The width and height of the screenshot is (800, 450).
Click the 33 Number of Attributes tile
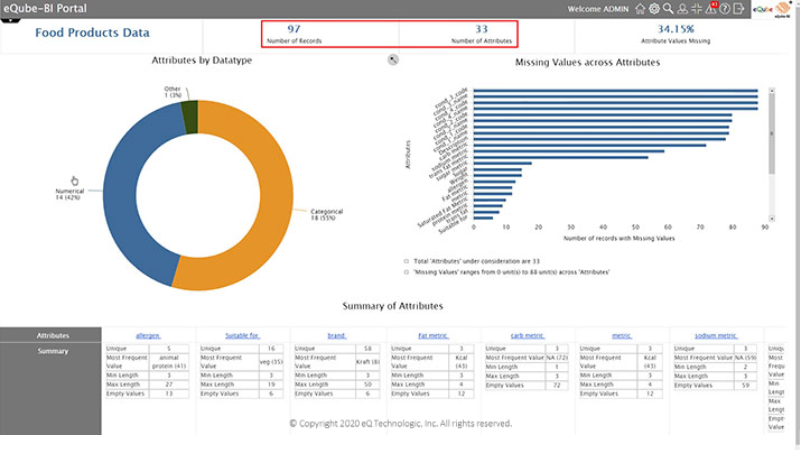pyautogui.click(x=481, y=34)
